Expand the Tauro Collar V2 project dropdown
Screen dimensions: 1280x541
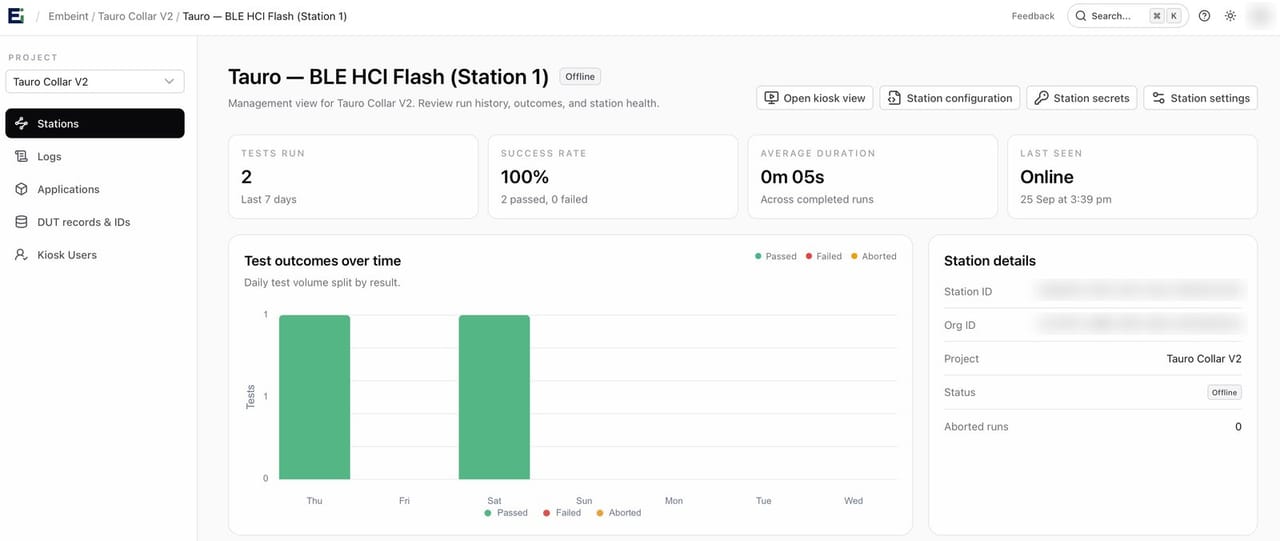pyautogui.click(x=95, y=81)
